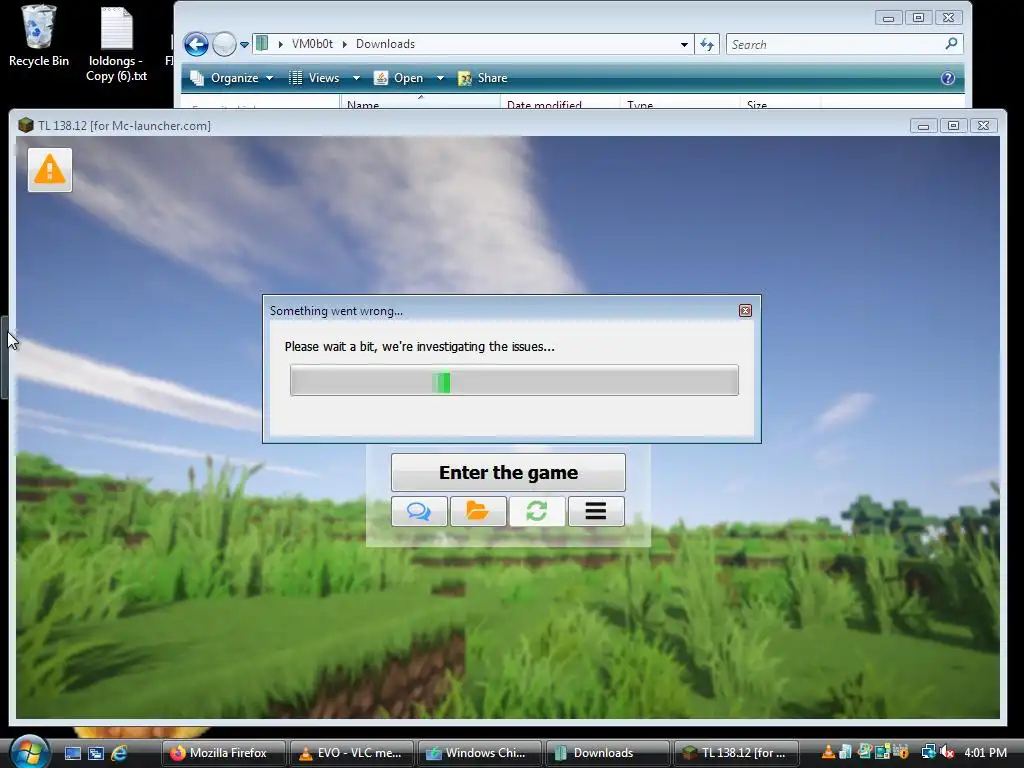The image size is (1024, 768).
Task: Click Downloads in the address breadcrumb
Action: pyautogui.click(x=385, y=44)
